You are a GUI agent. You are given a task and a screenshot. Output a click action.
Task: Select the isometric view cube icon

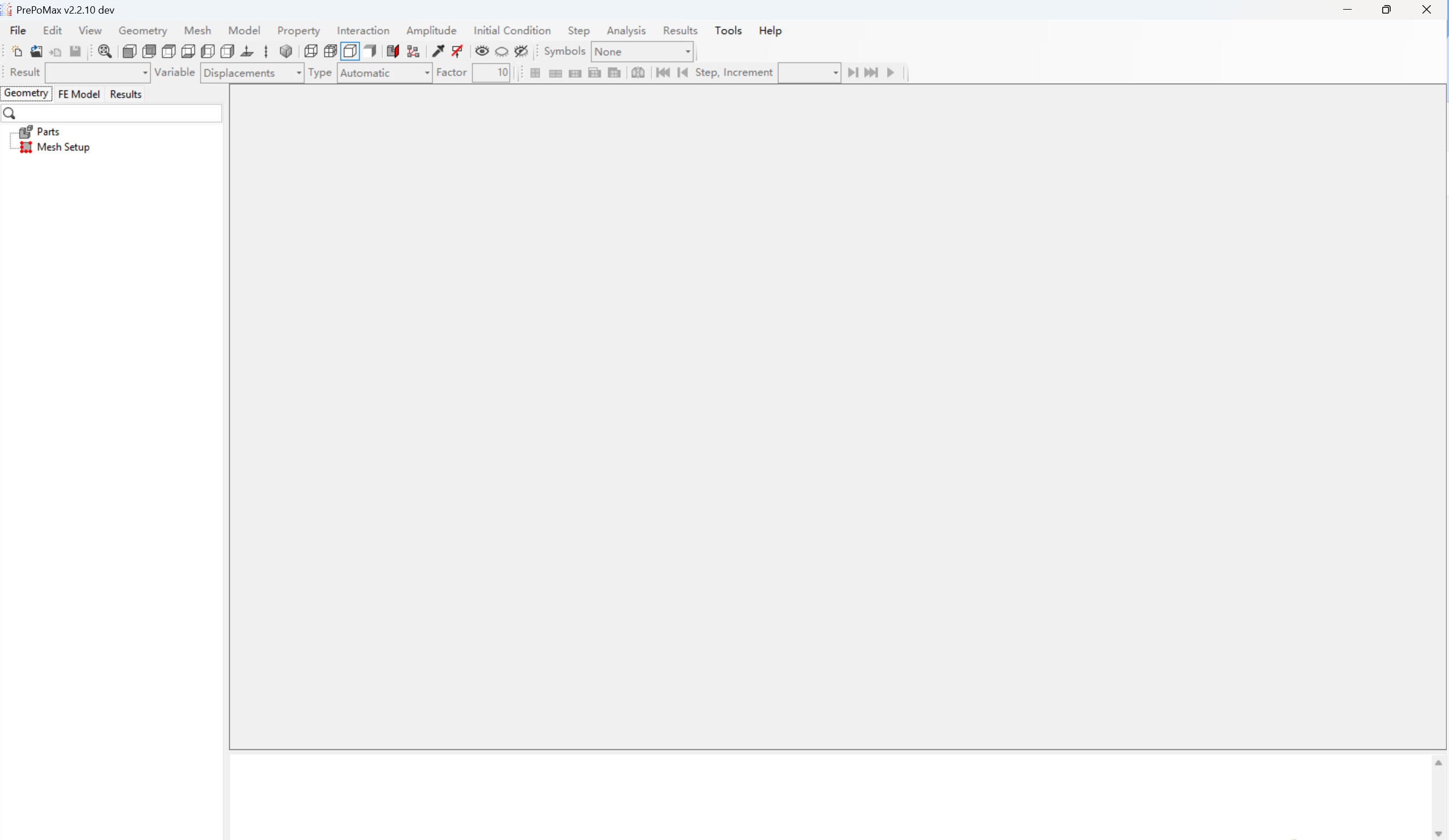tap(286, 52)
